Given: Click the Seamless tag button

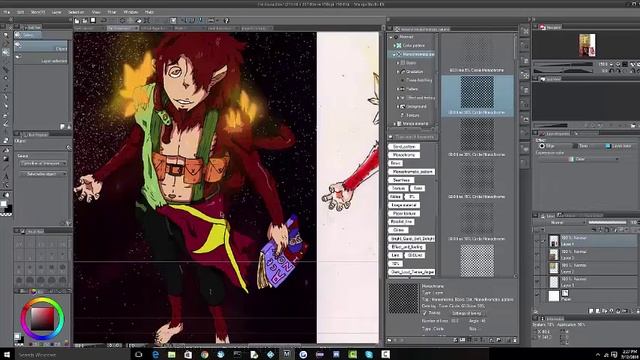Looking at the screenshot, I should (401, 180).
